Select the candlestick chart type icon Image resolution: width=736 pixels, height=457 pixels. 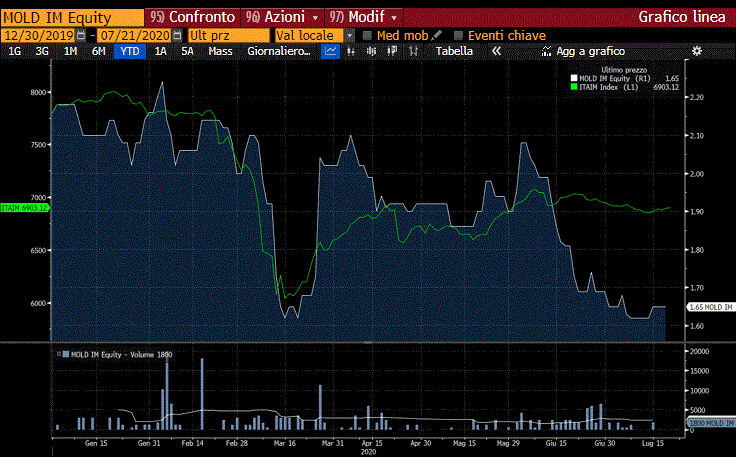pyautogui.click(x=371, y=51)
